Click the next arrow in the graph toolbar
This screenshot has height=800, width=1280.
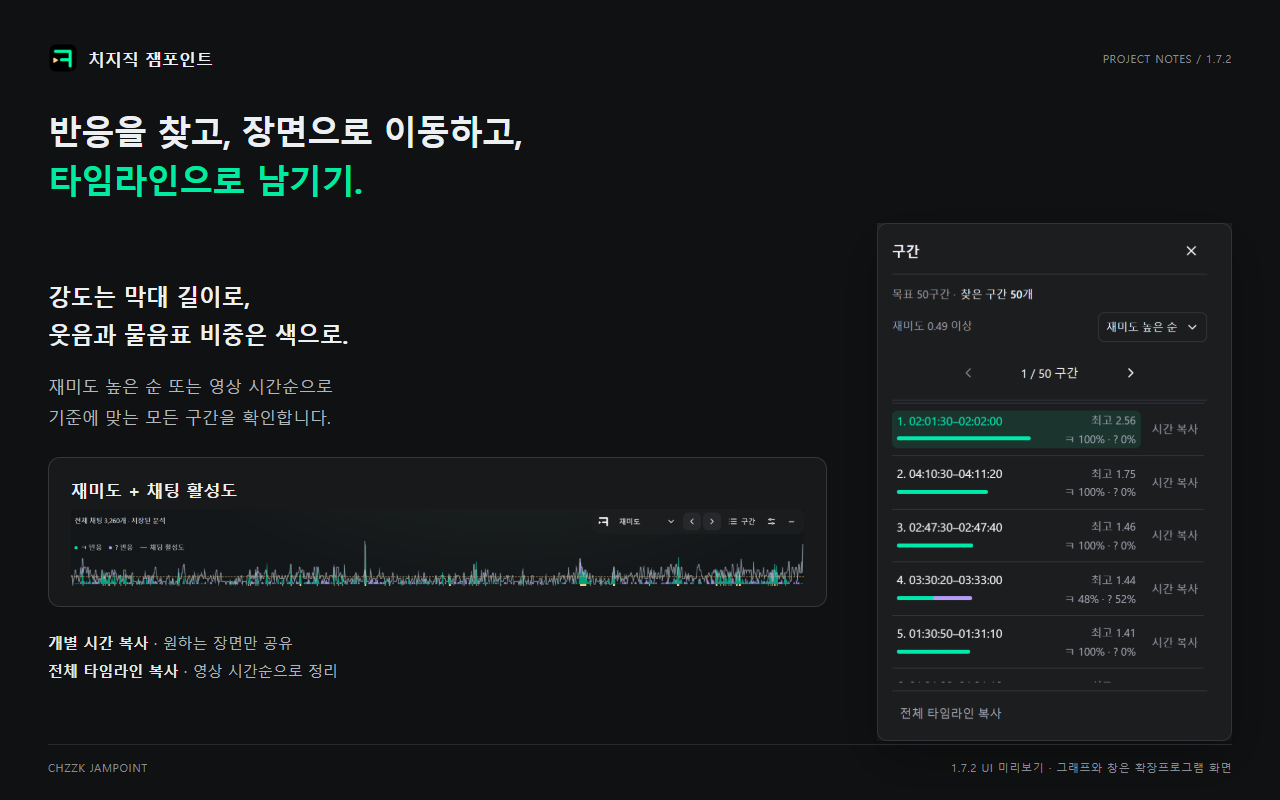(x=711, y=521)
